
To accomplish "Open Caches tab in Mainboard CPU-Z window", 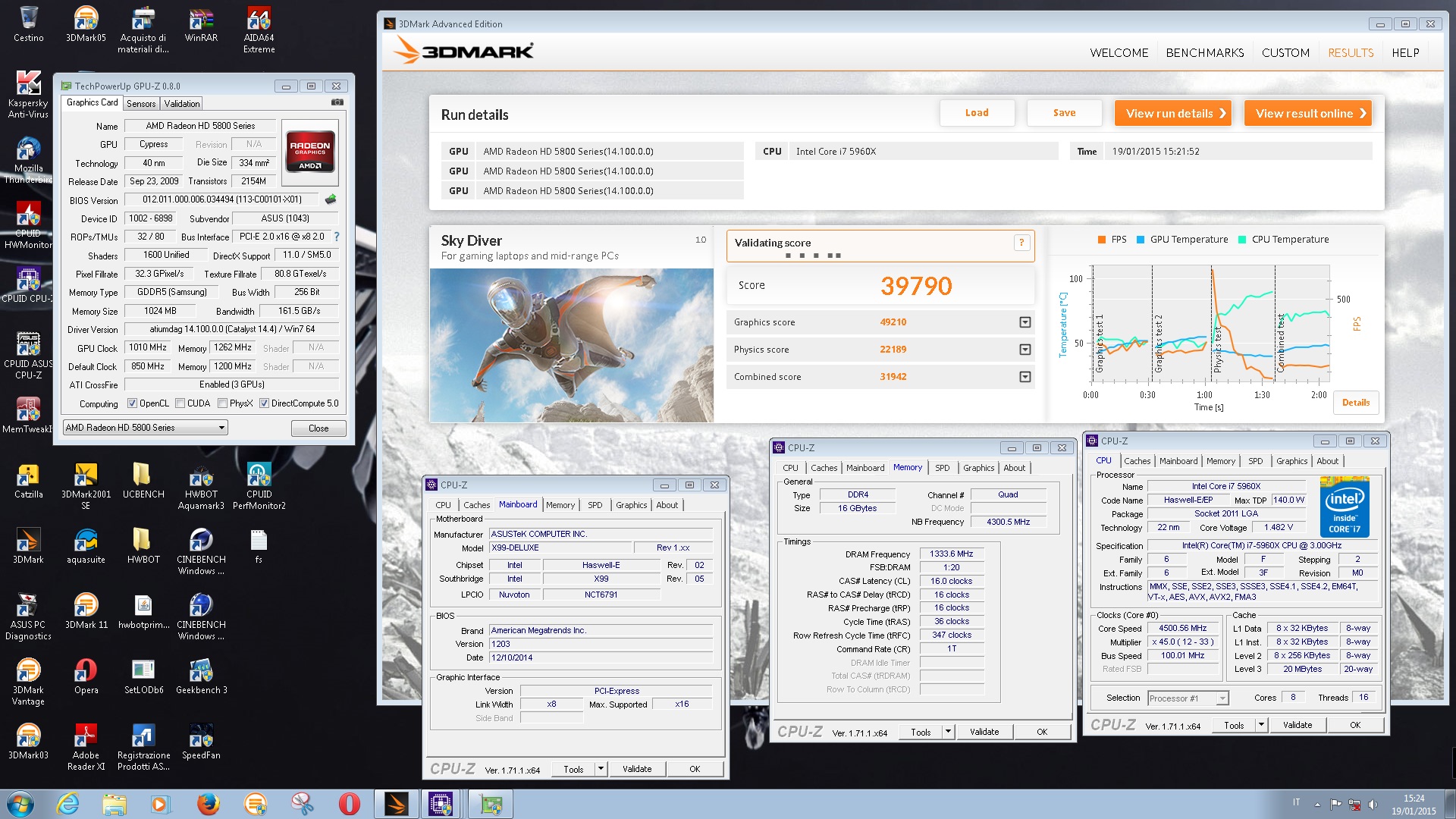I will pos(476,505).
